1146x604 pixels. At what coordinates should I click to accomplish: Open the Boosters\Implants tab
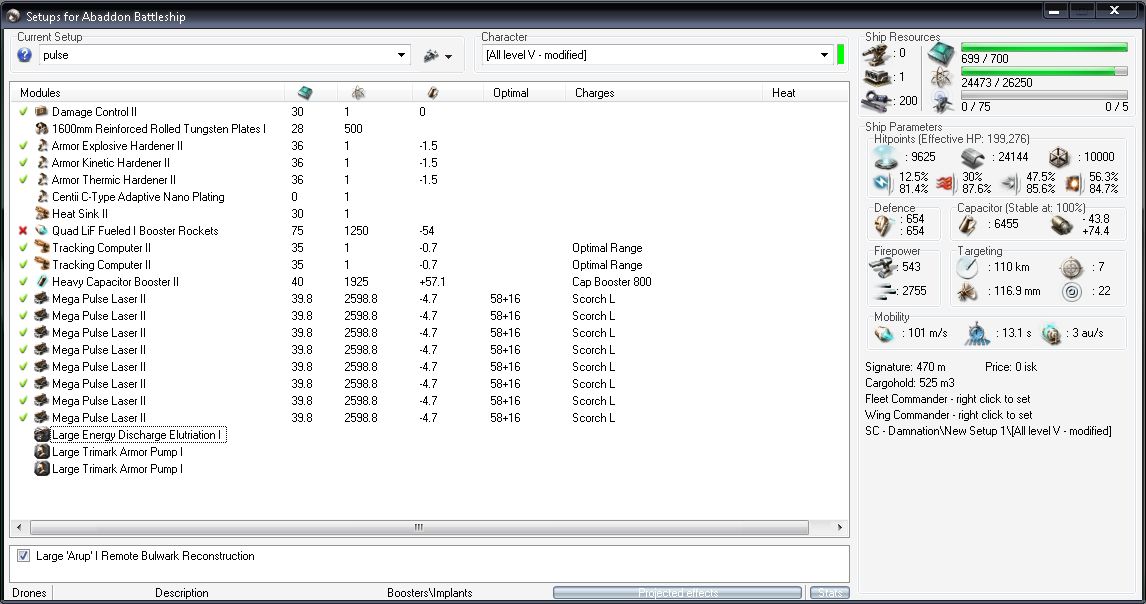(x=430, y=593)
